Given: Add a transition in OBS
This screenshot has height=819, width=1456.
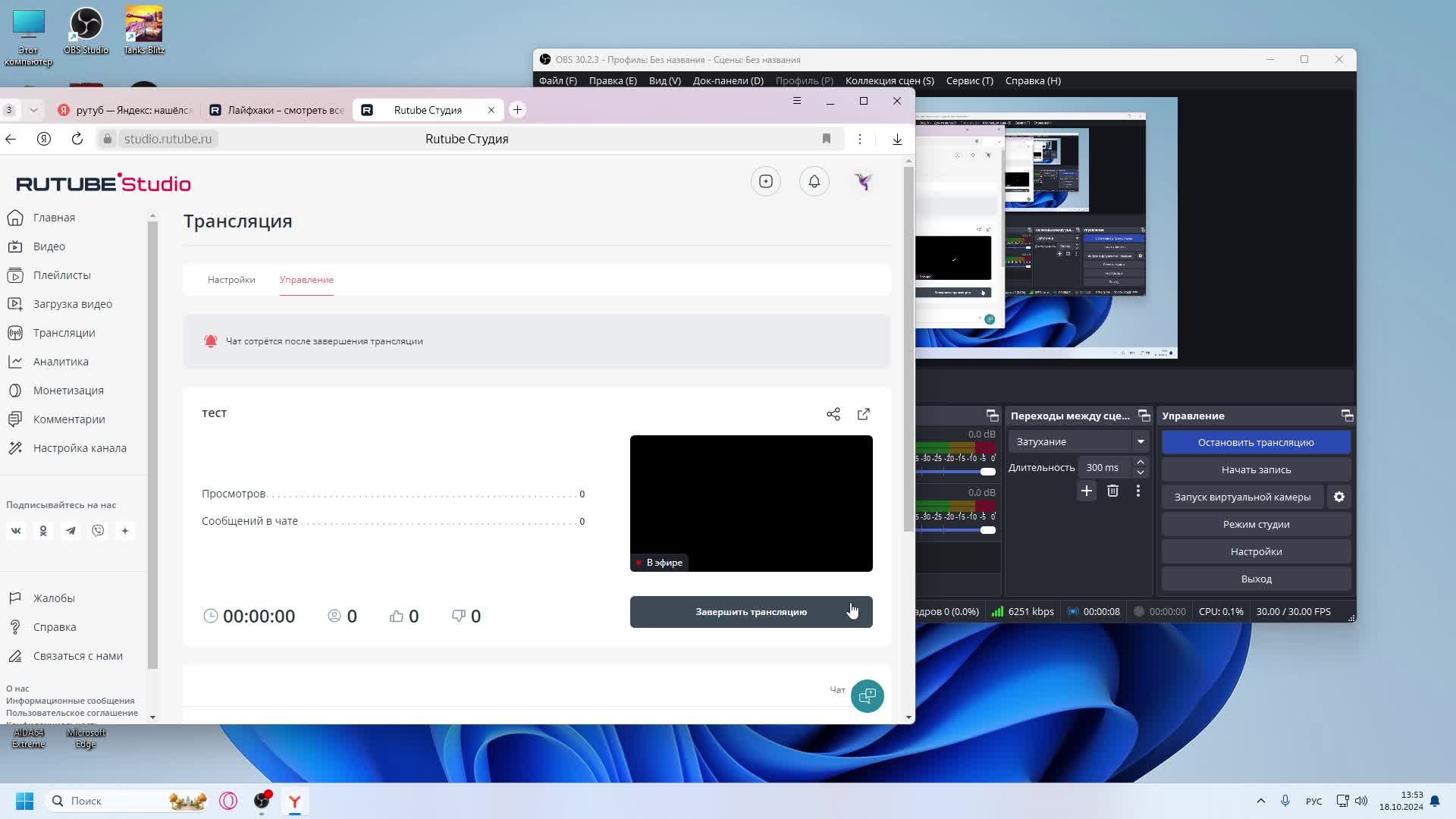Looking at the screenshot, I should pyautogui.click(x=1087, y=491).
